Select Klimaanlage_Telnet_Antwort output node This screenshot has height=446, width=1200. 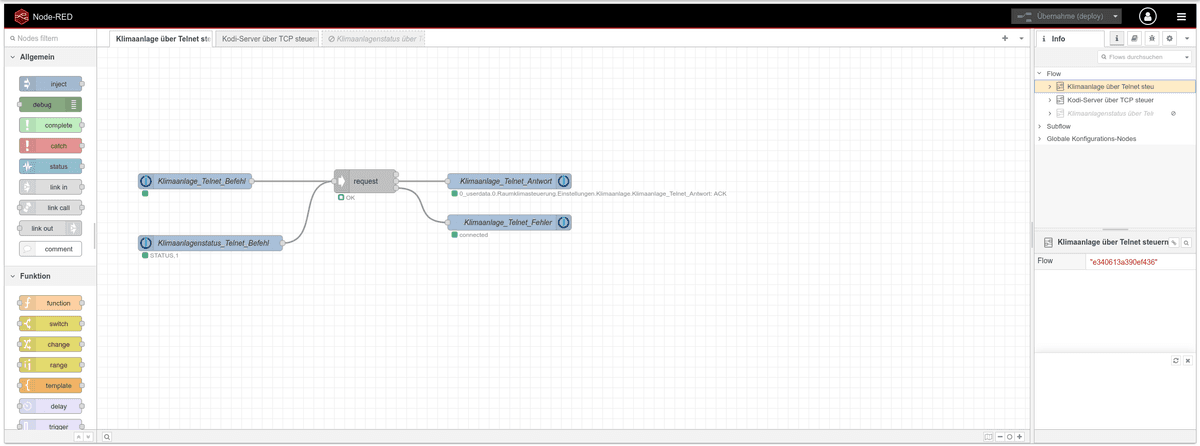coord(510,181)
